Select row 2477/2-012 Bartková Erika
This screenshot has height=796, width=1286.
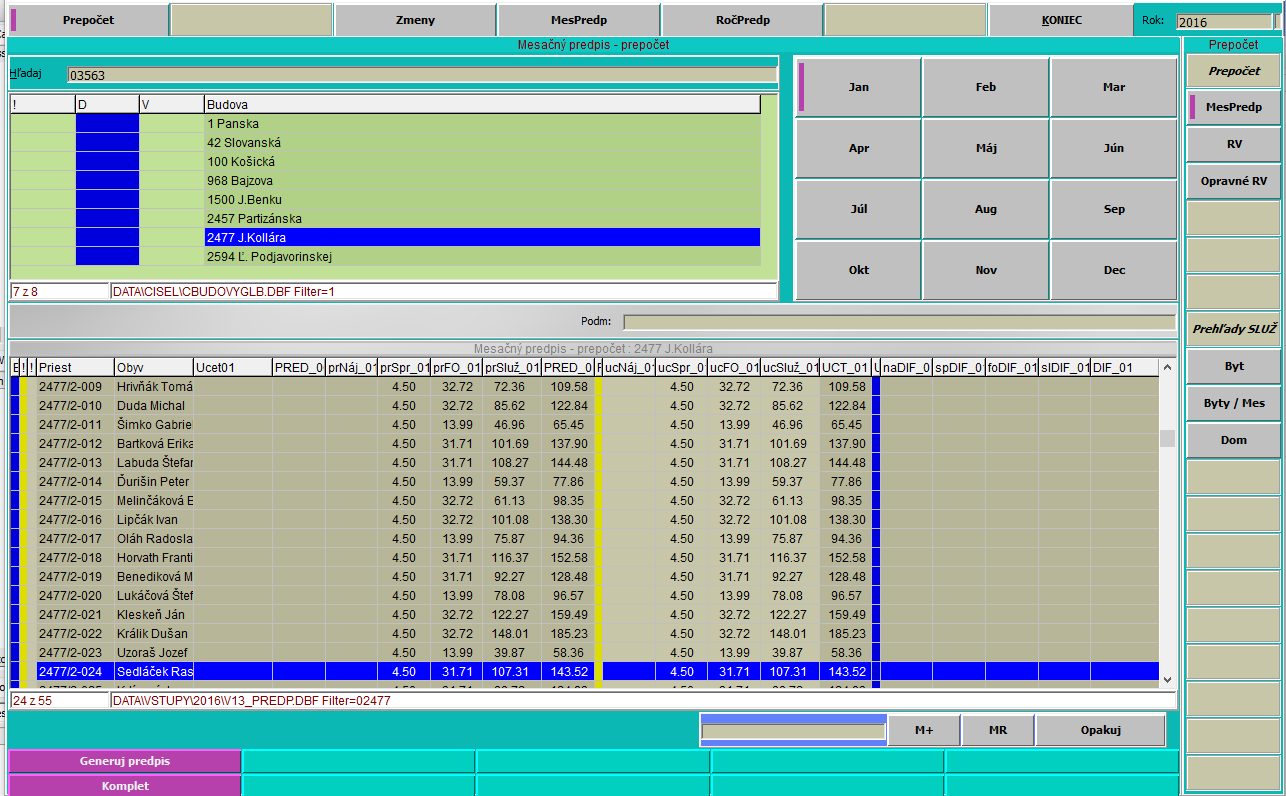(x=584, y=444)
